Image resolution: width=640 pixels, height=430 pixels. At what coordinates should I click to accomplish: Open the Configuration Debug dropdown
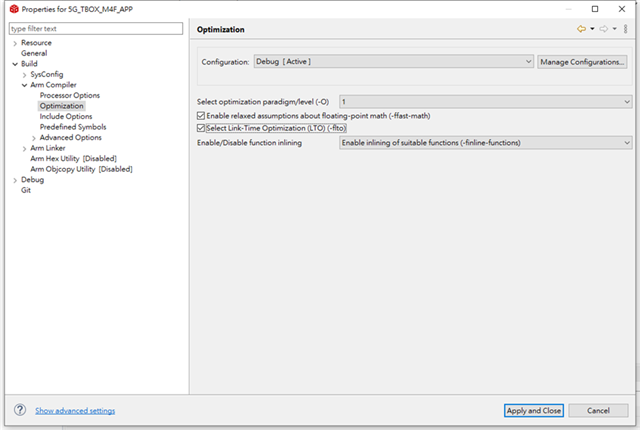pos(393,62)
